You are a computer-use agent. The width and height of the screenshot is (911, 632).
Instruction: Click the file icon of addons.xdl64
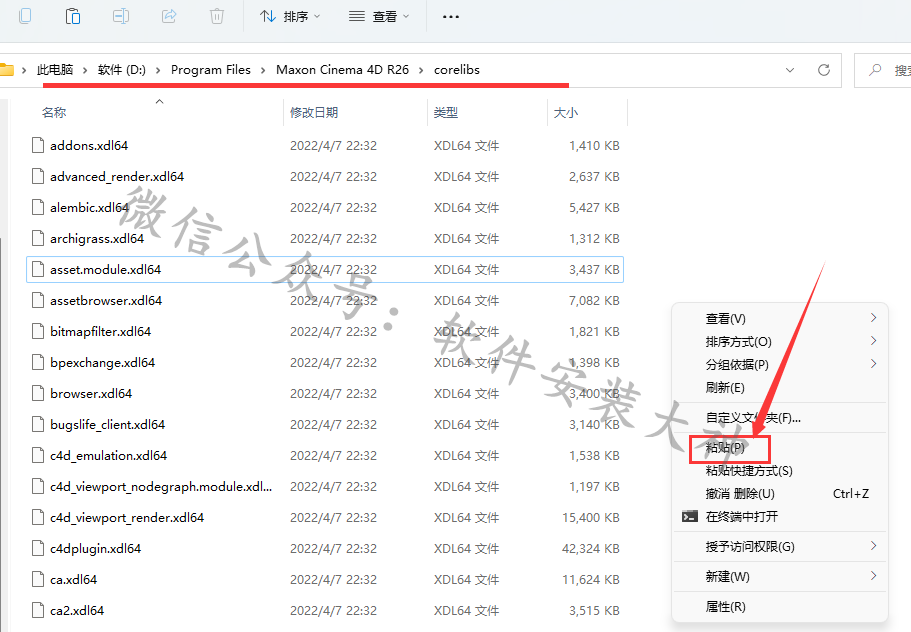(x=39, y=145)
